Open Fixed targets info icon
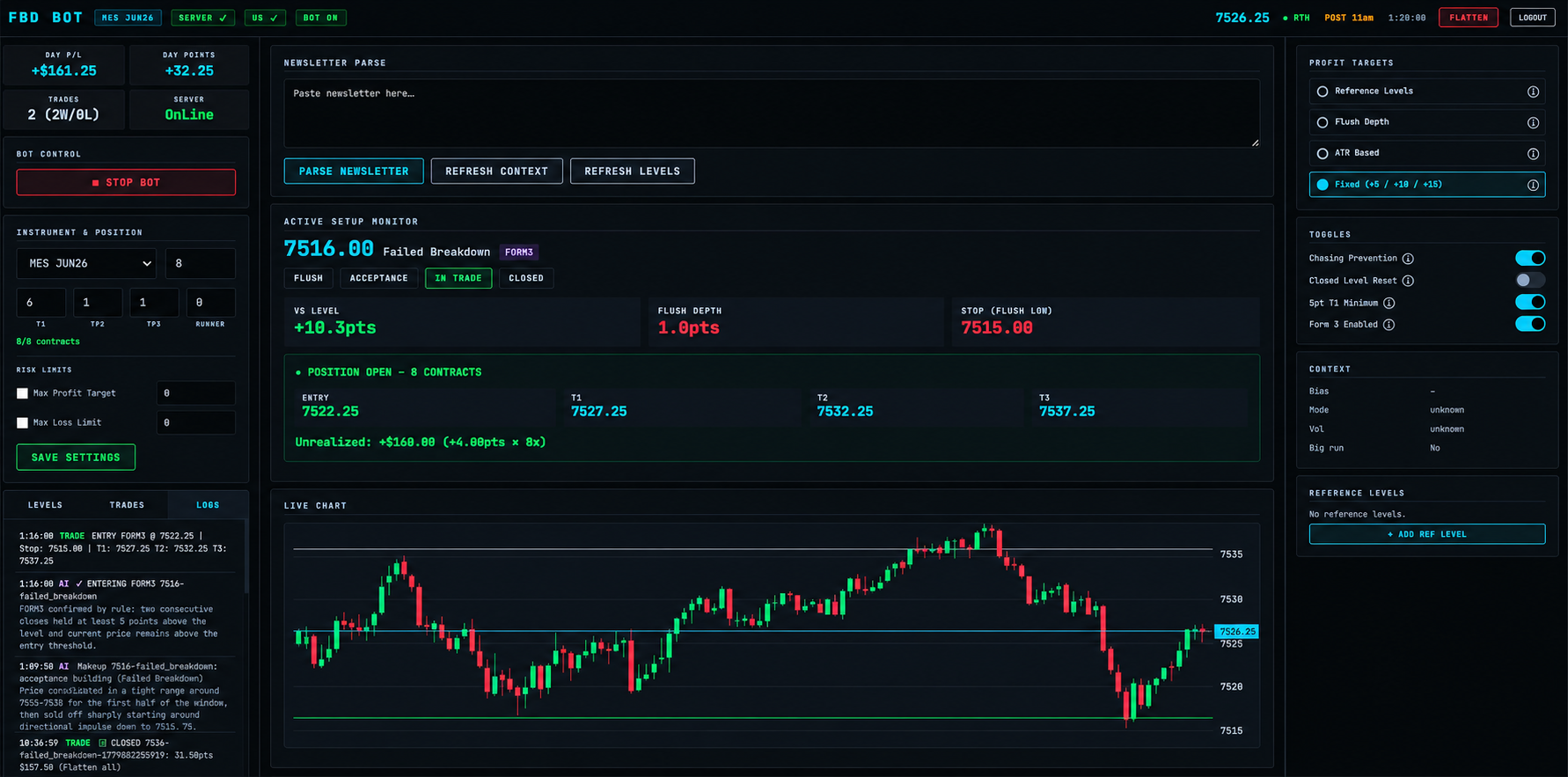1568x777 pixels. point(1533,185)
